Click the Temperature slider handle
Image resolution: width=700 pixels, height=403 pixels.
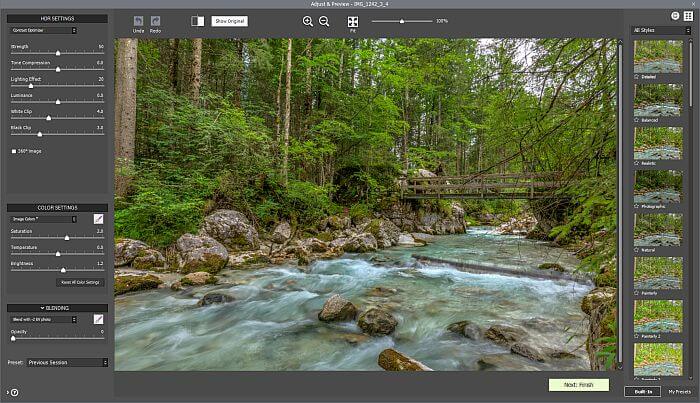coord(58,253)
